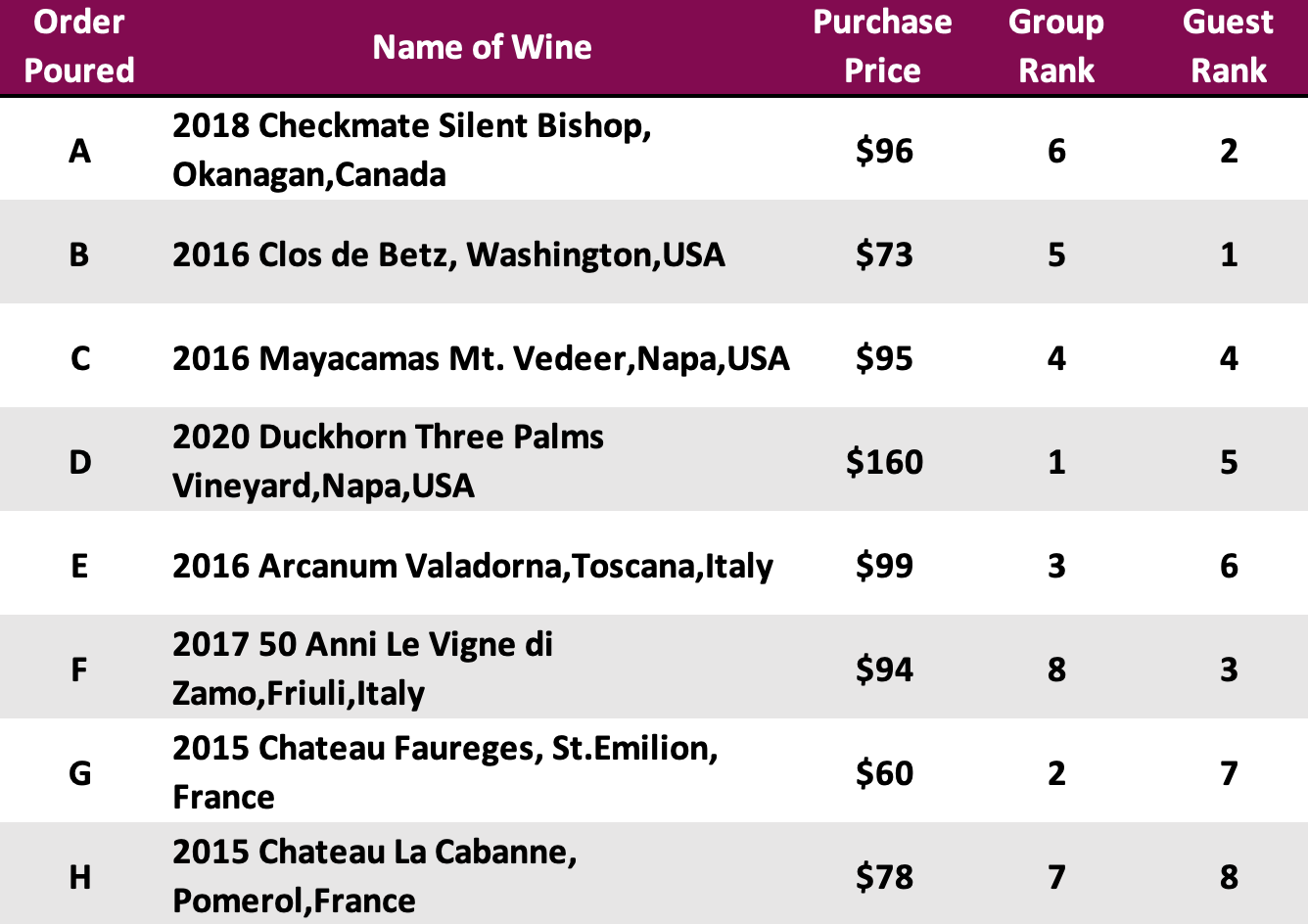Select 2016 Mayacamas Mt. Vedeer cell
Screen dimensions: 1308x924
point(481,358)
